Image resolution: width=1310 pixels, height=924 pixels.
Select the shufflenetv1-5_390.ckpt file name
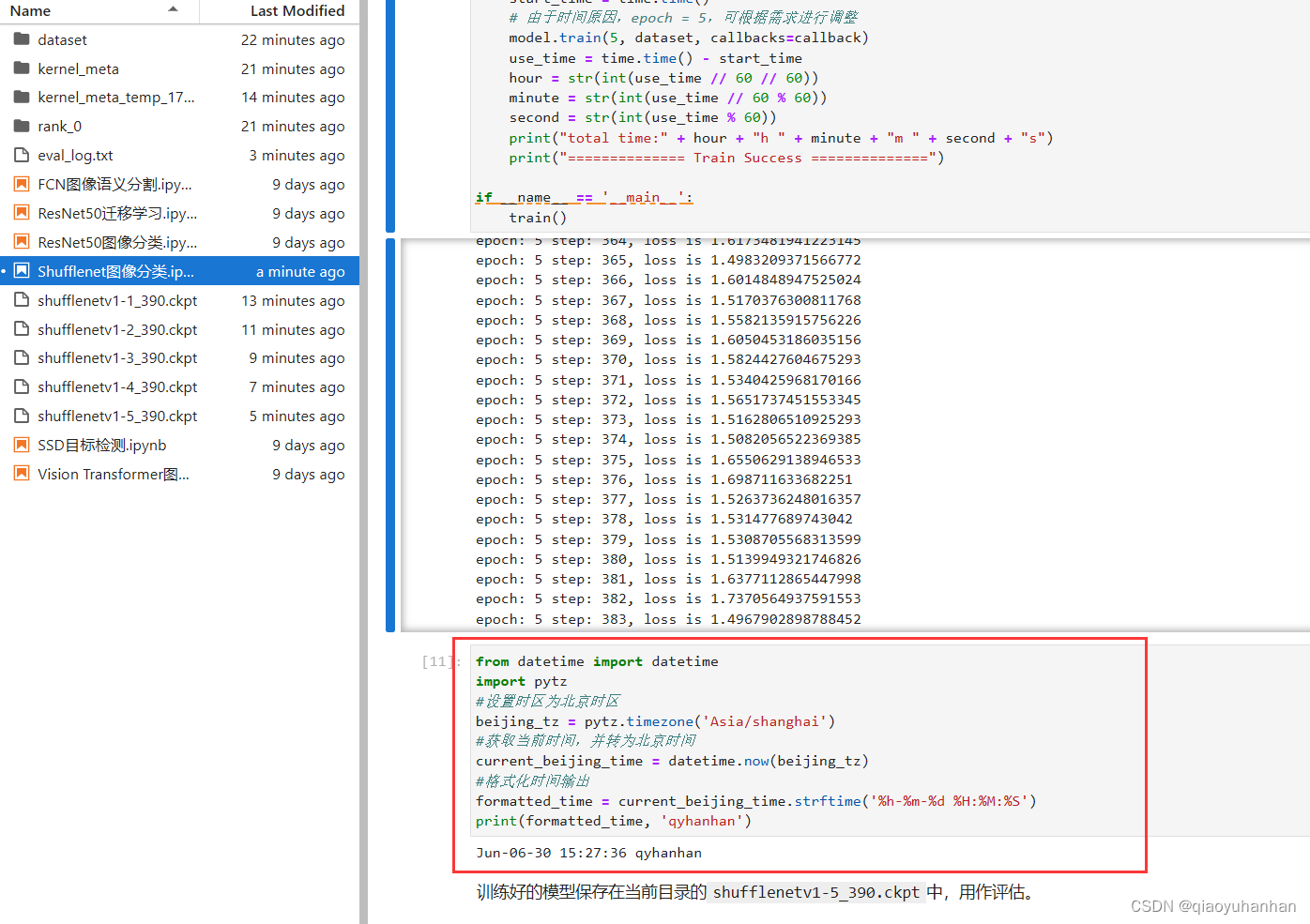tap(117, 416)
